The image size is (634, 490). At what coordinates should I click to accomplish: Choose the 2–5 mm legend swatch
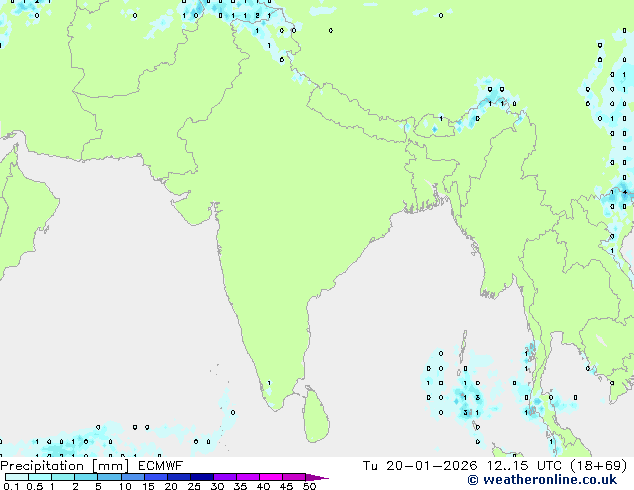tap(86, 477)
